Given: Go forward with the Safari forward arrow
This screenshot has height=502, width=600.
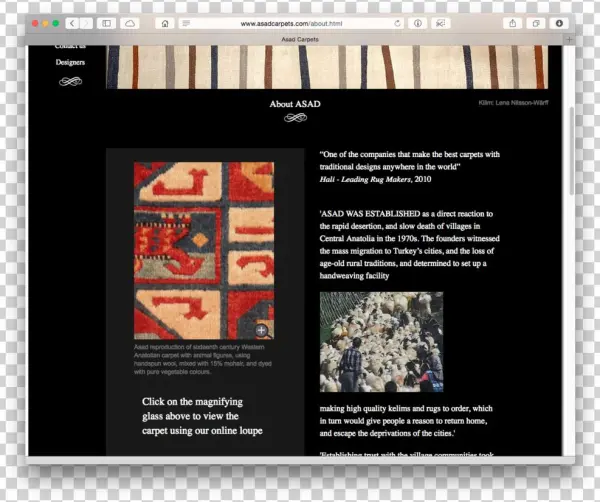Looking at the screenshot, I should pos(86,23).
